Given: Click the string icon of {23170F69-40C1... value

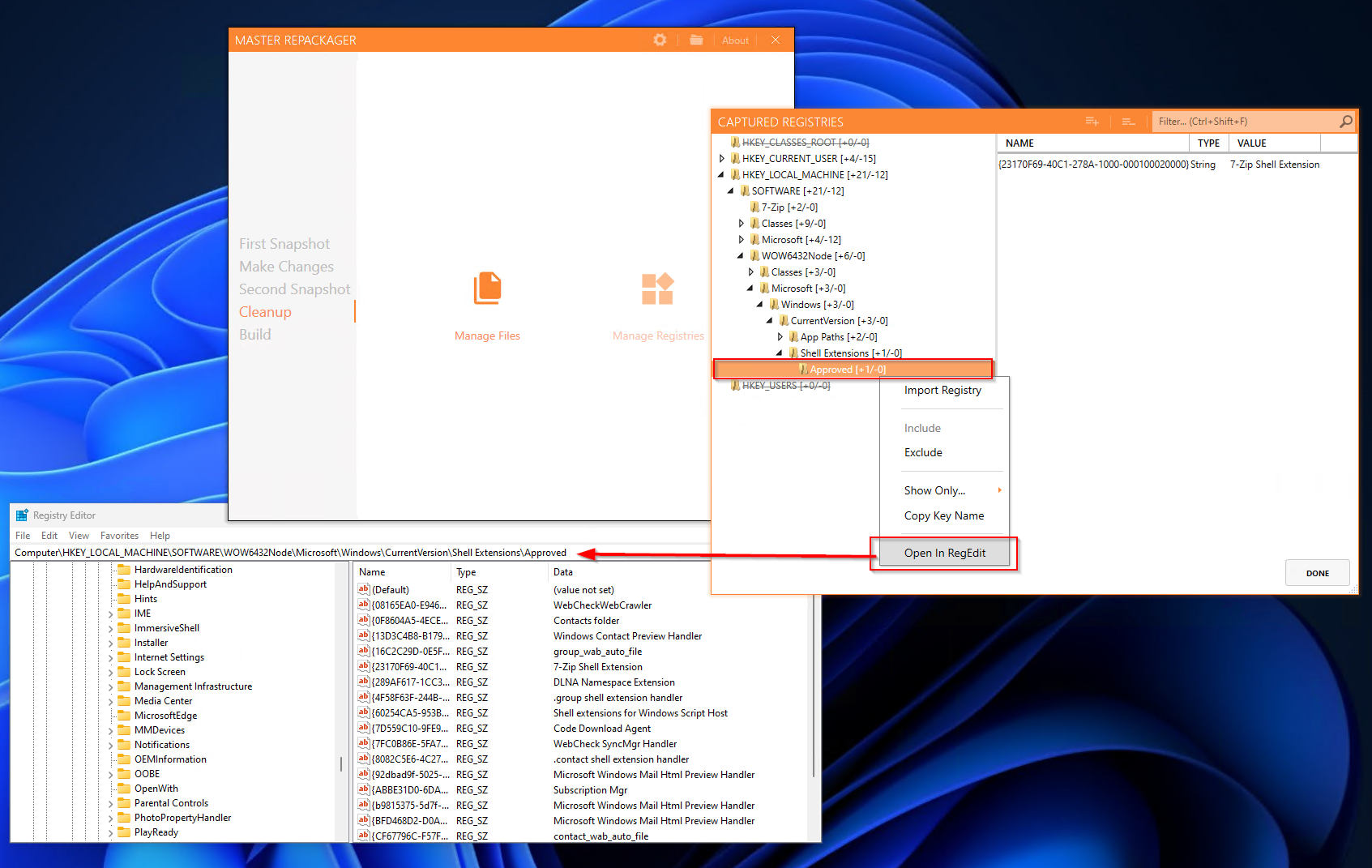Looking at the screenshot, I should 364,666.
